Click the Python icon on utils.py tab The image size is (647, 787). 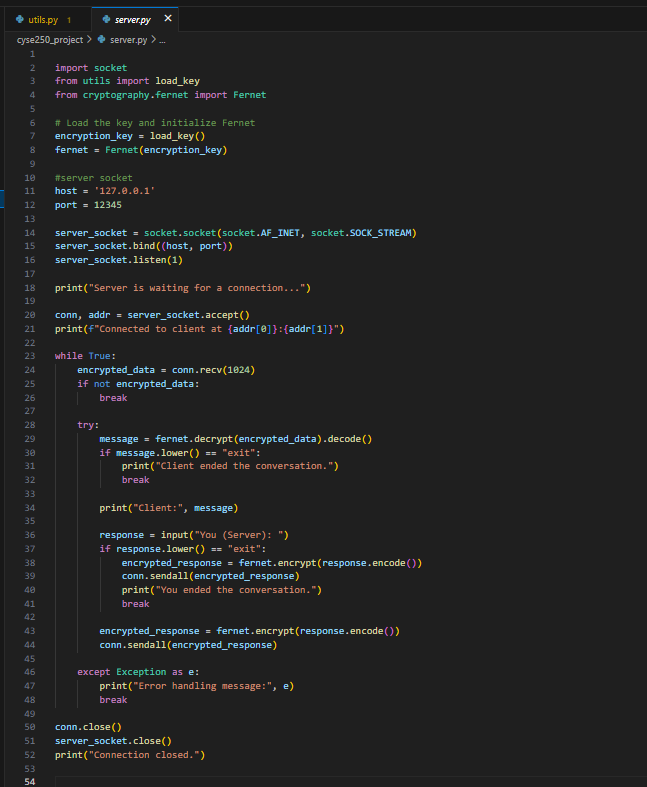[x=20, y=19]
